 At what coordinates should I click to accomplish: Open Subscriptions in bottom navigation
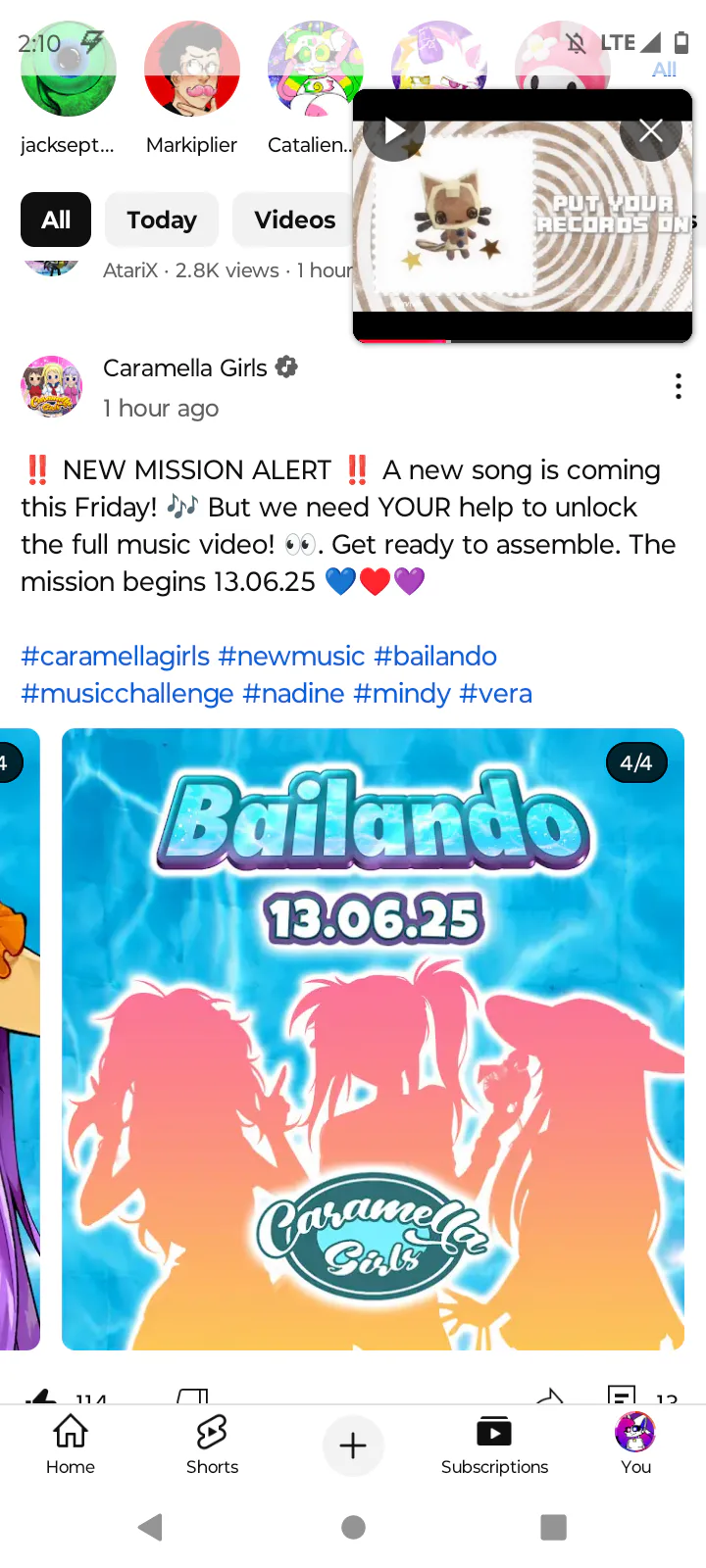pyautogui.click(x=494, y=1445)
